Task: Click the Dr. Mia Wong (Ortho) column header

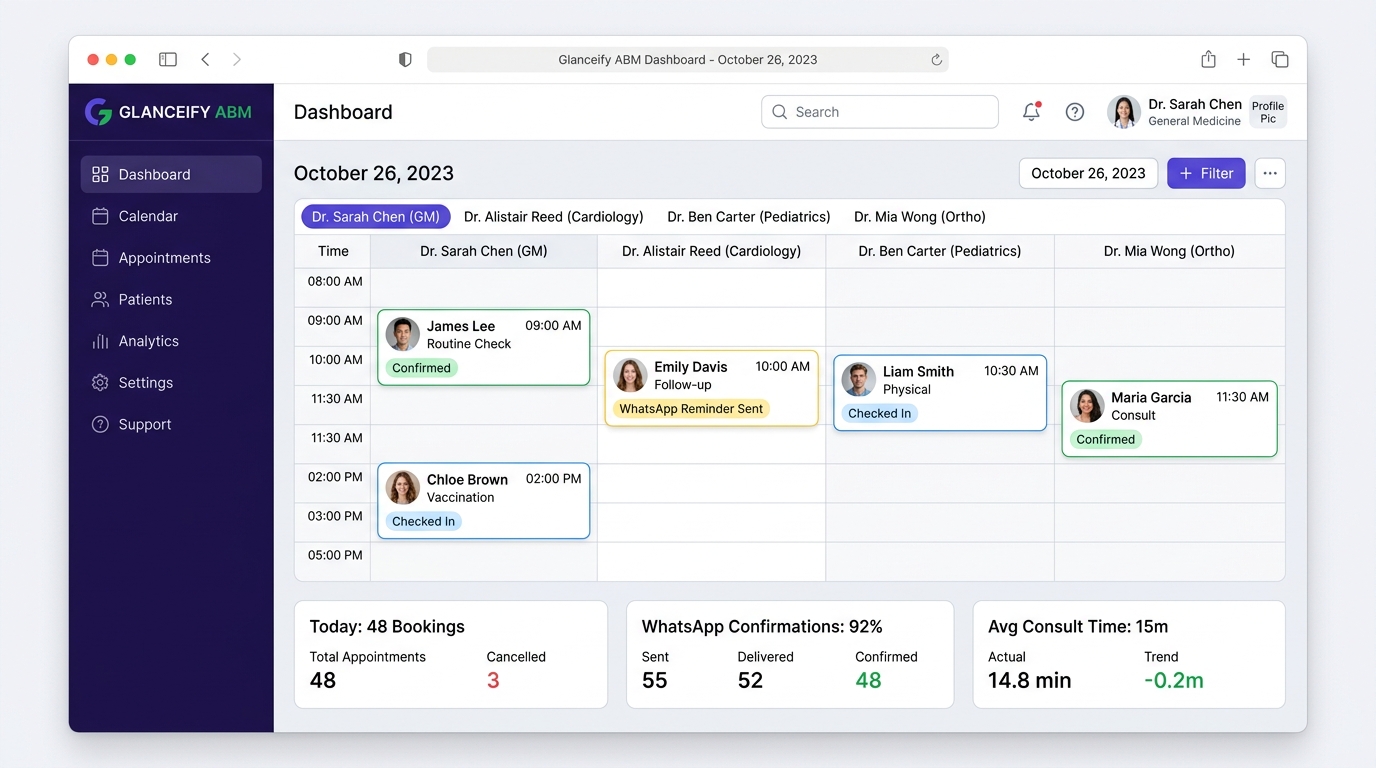Action: [1169, 251]
